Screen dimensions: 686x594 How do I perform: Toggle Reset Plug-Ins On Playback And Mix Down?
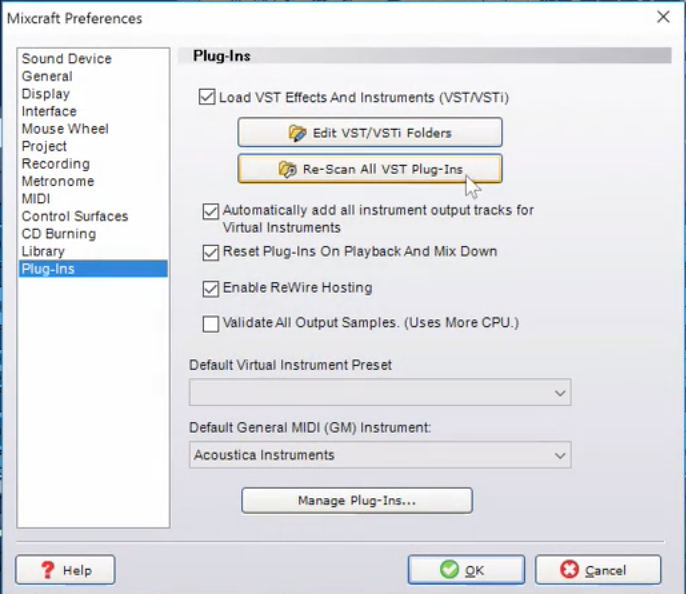pos(211,252)
